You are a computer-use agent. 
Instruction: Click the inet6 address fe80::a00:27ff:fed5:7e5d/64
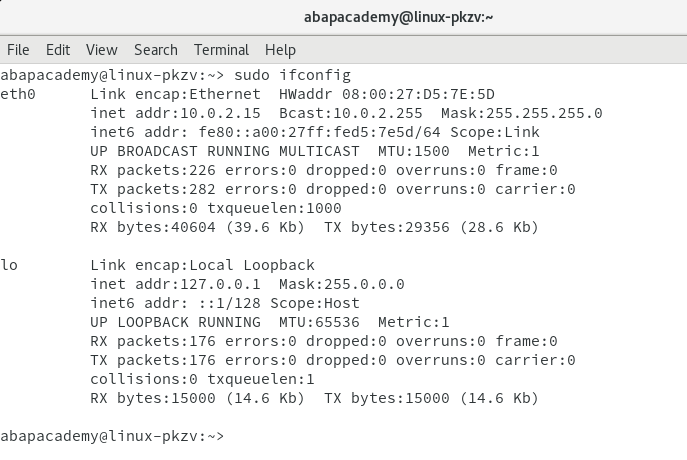click(x=319, y=132)
